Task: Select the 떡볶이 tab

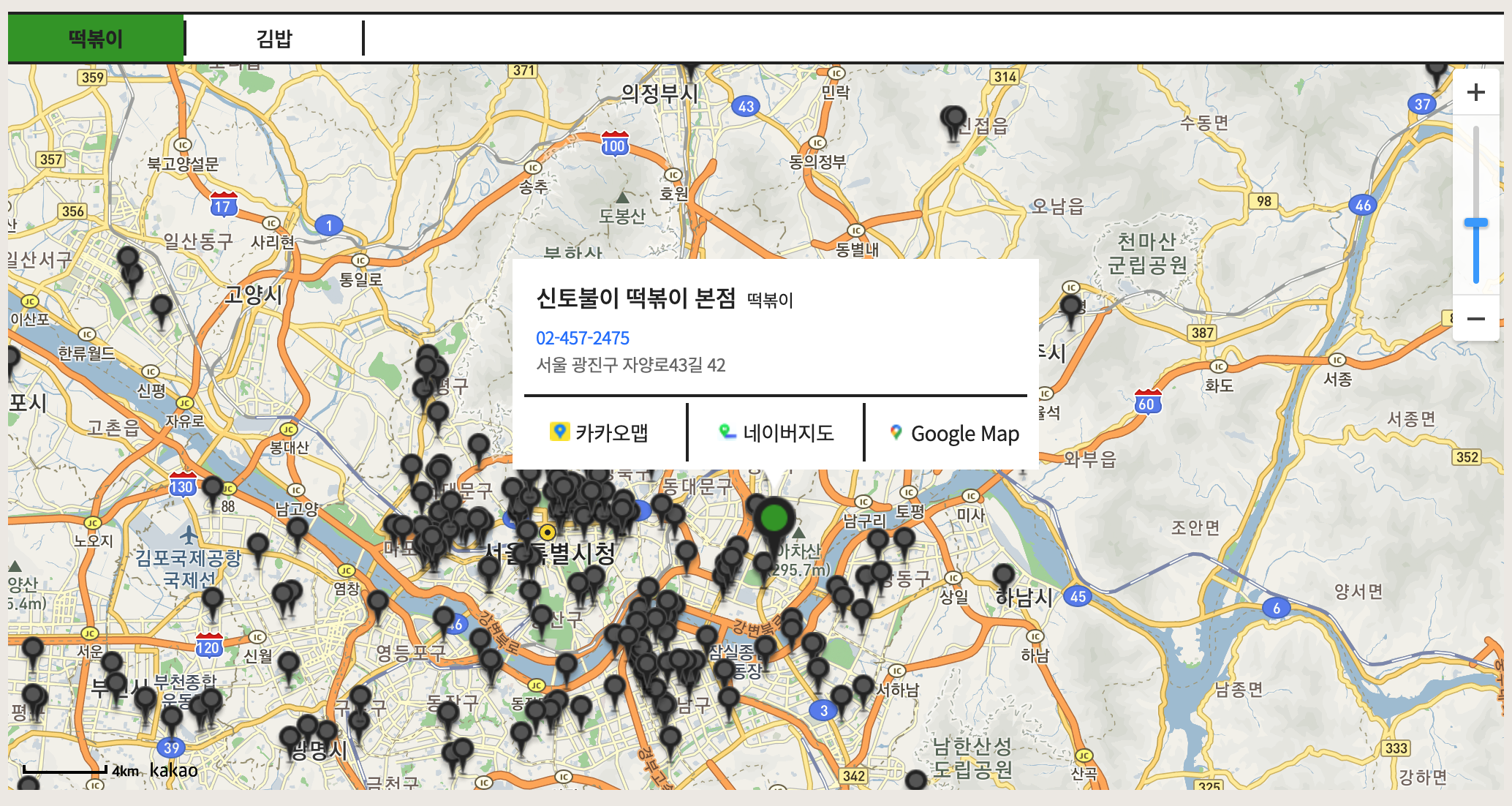Action: (x=96, y=38)
